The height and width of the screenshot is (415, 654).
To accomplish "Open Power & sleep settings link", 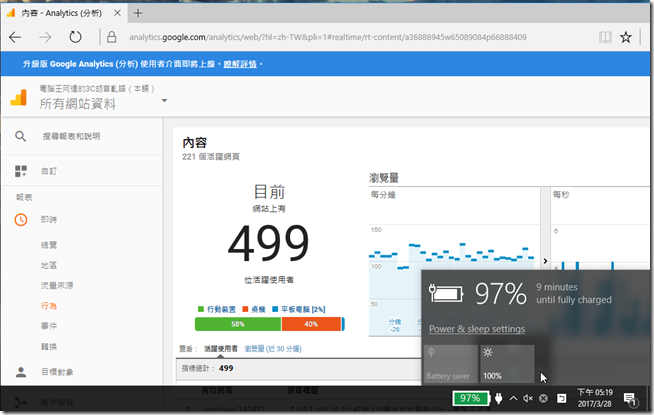I will 477,329.
